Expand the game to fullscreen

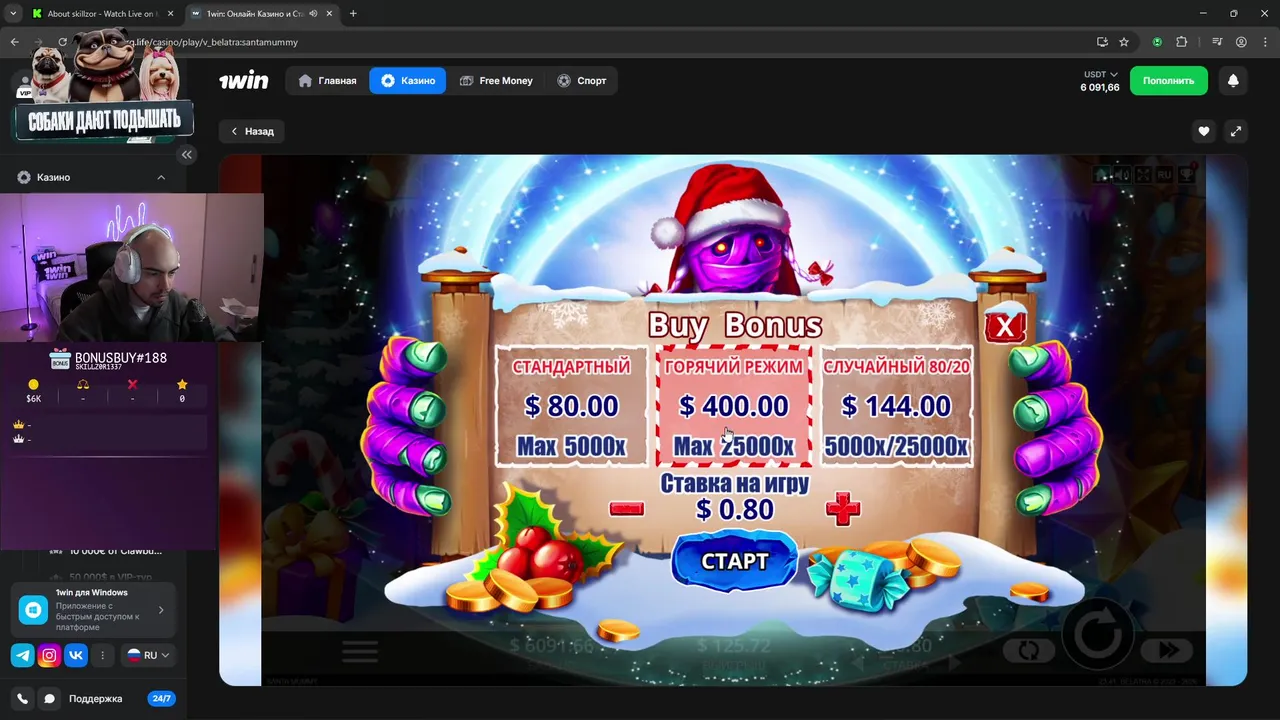(1236, 131)
